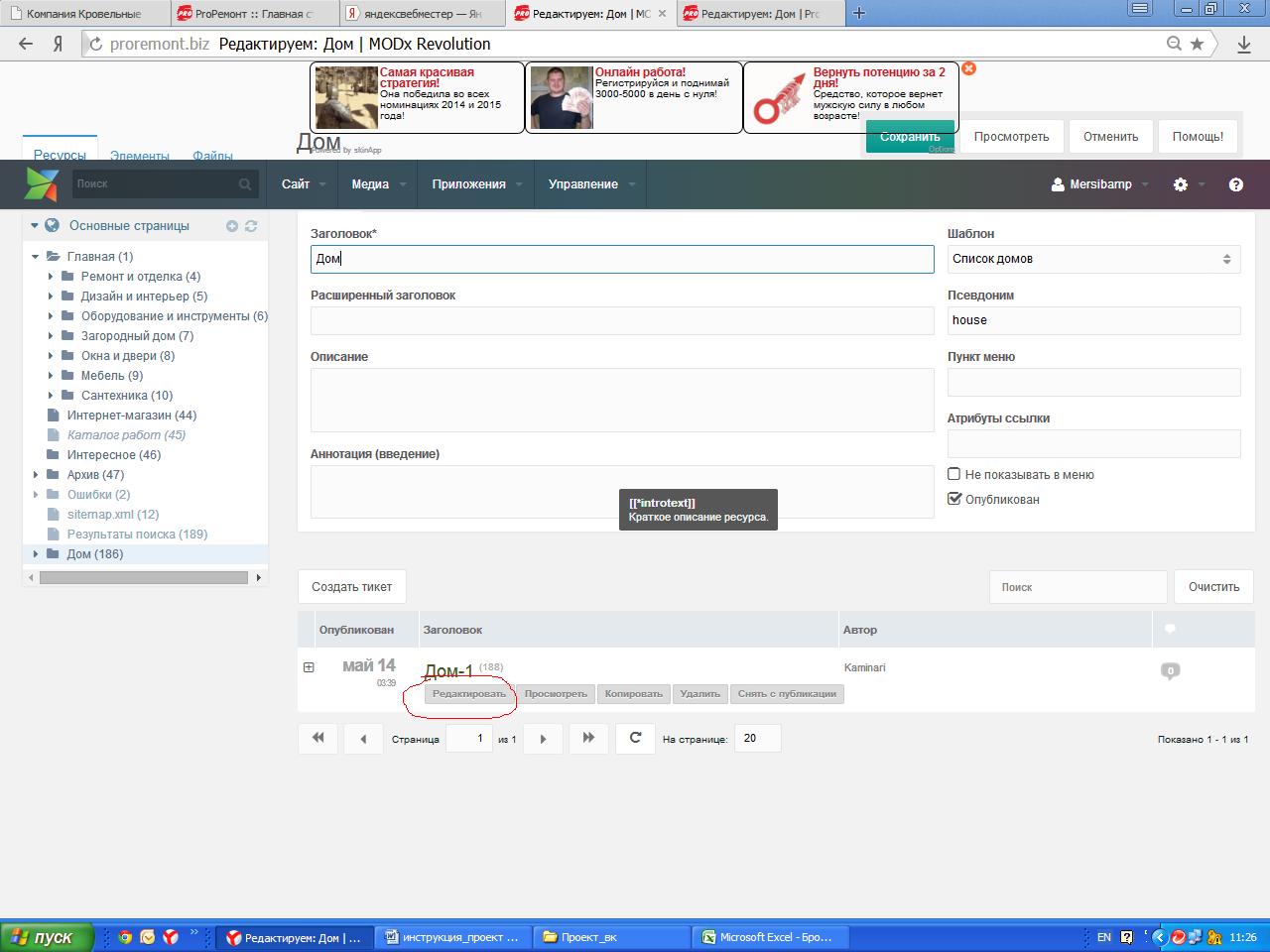Switch to the Элементы tab
1270x952 pixels.
click(140, 155)
